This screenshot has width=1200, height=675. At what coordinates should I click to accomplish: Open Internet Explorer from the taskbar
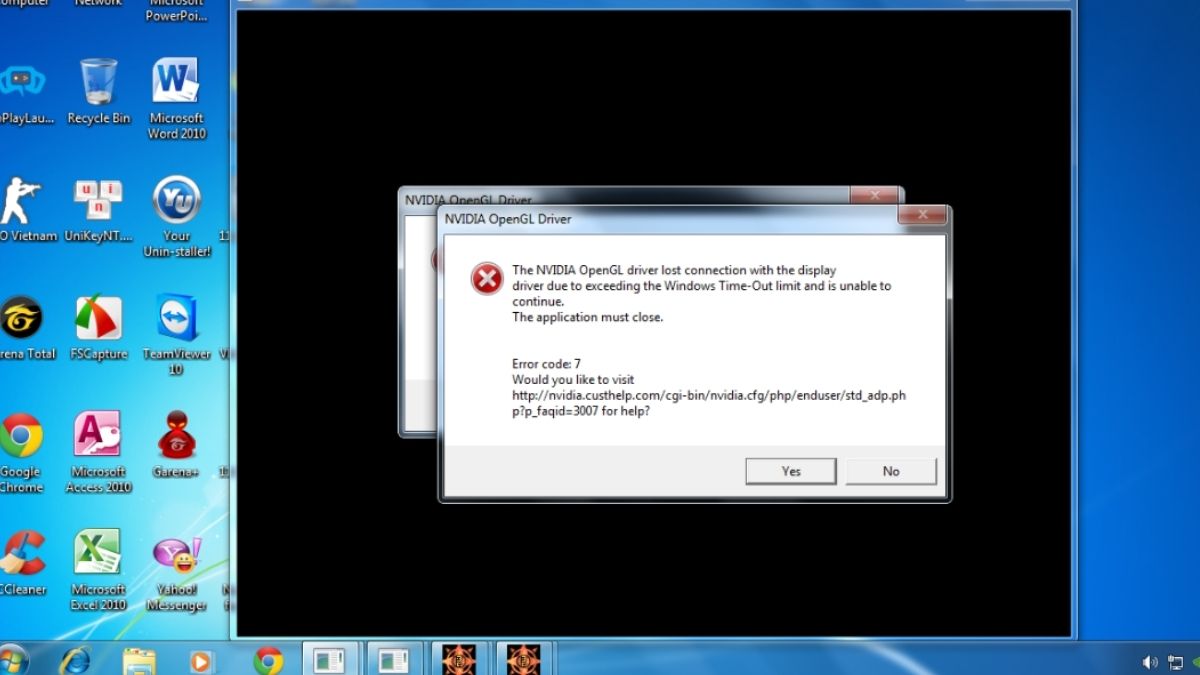76,659
